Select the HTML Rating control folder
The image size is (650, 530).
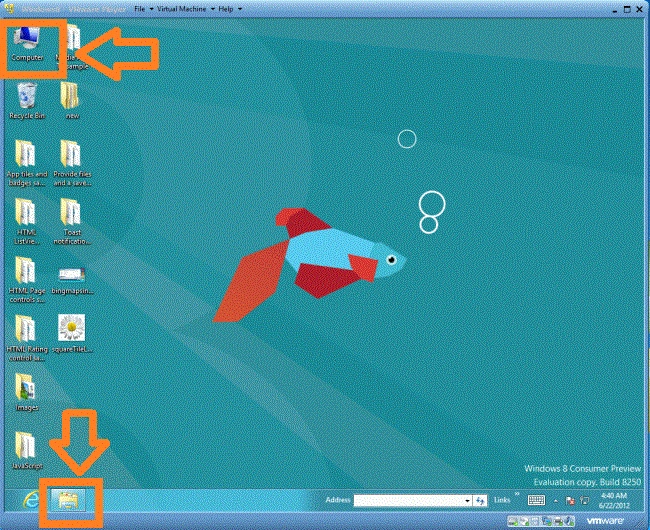[x=27, y=338]
